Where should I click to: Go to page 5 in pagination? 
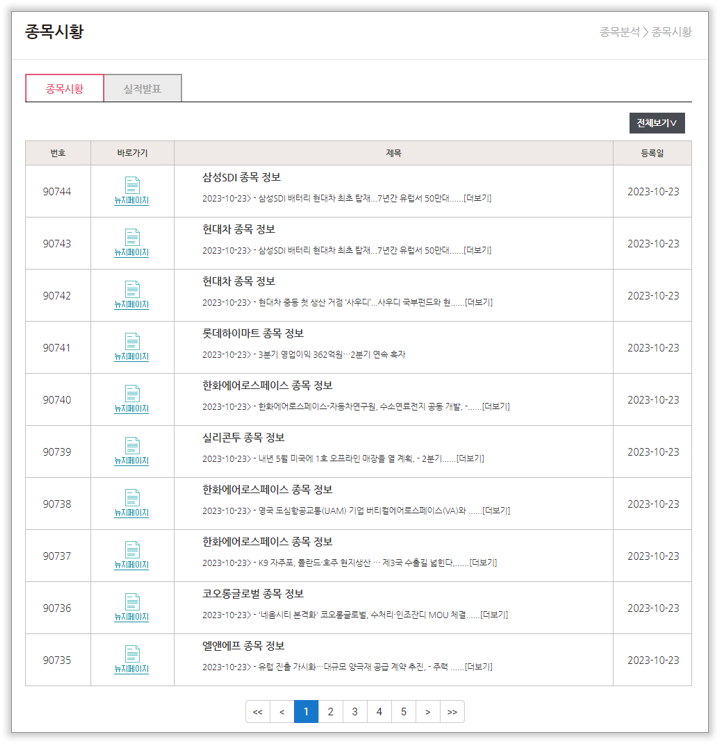(403, 712)
